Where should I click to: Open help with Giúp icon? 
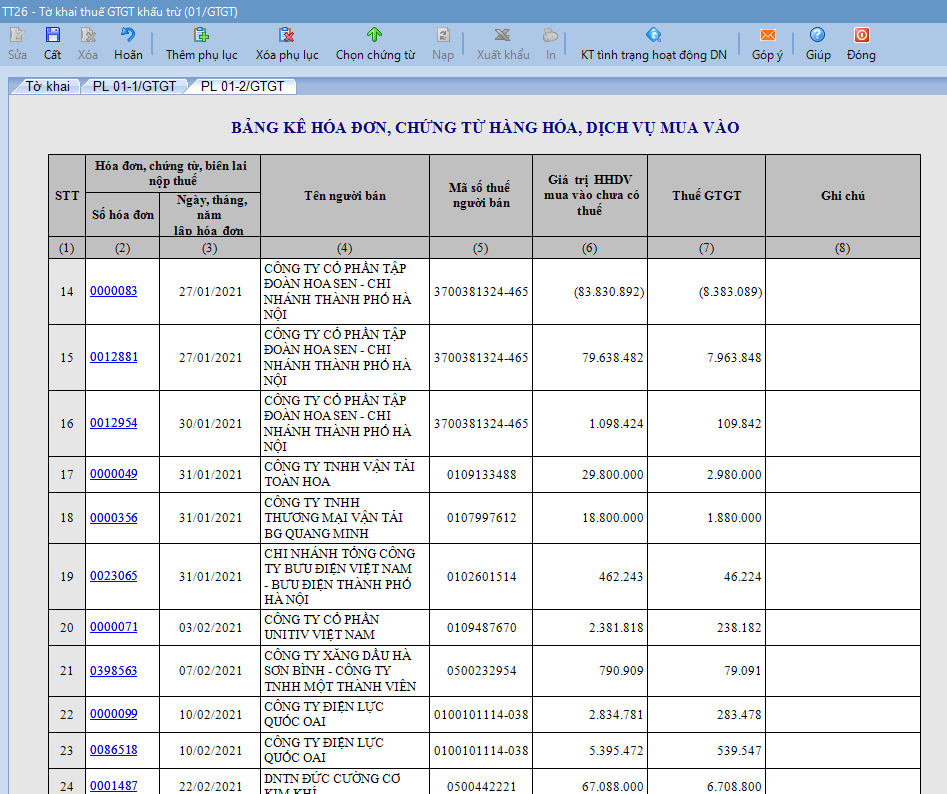click(818, 35)
